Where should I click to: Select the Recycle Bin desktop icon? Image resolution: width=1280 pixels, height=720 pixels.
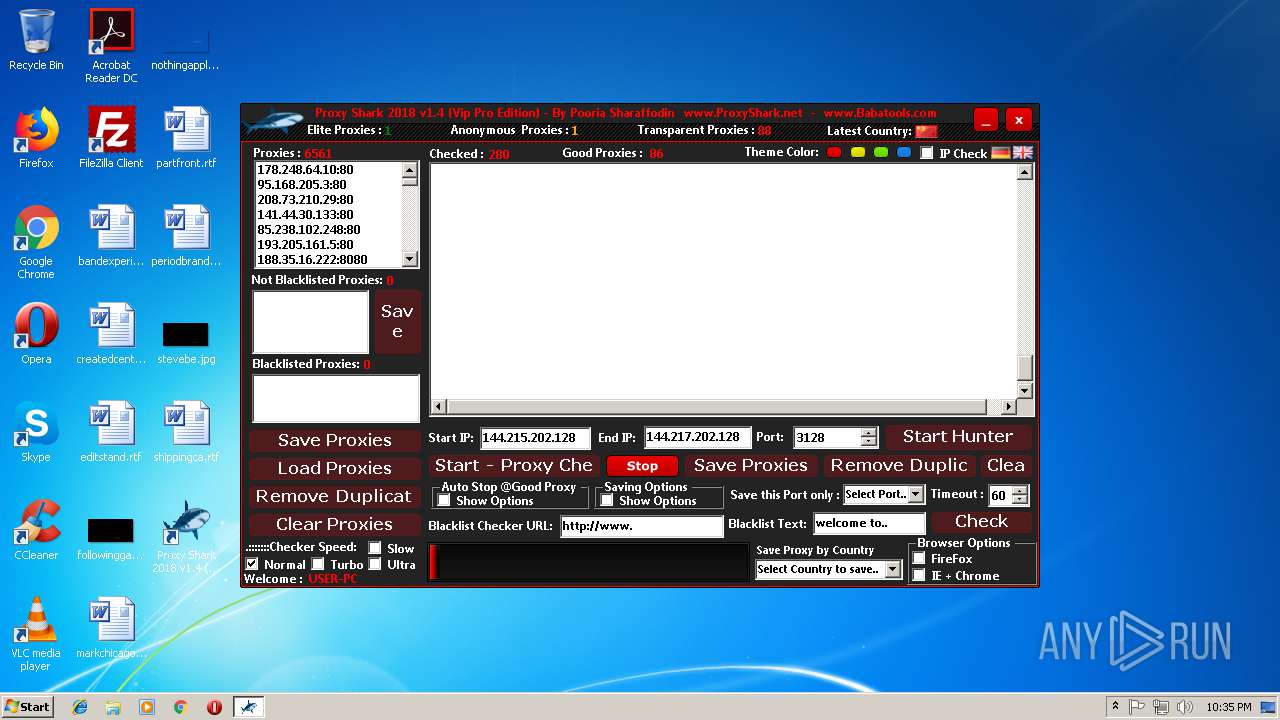click(x=36, y=40)
